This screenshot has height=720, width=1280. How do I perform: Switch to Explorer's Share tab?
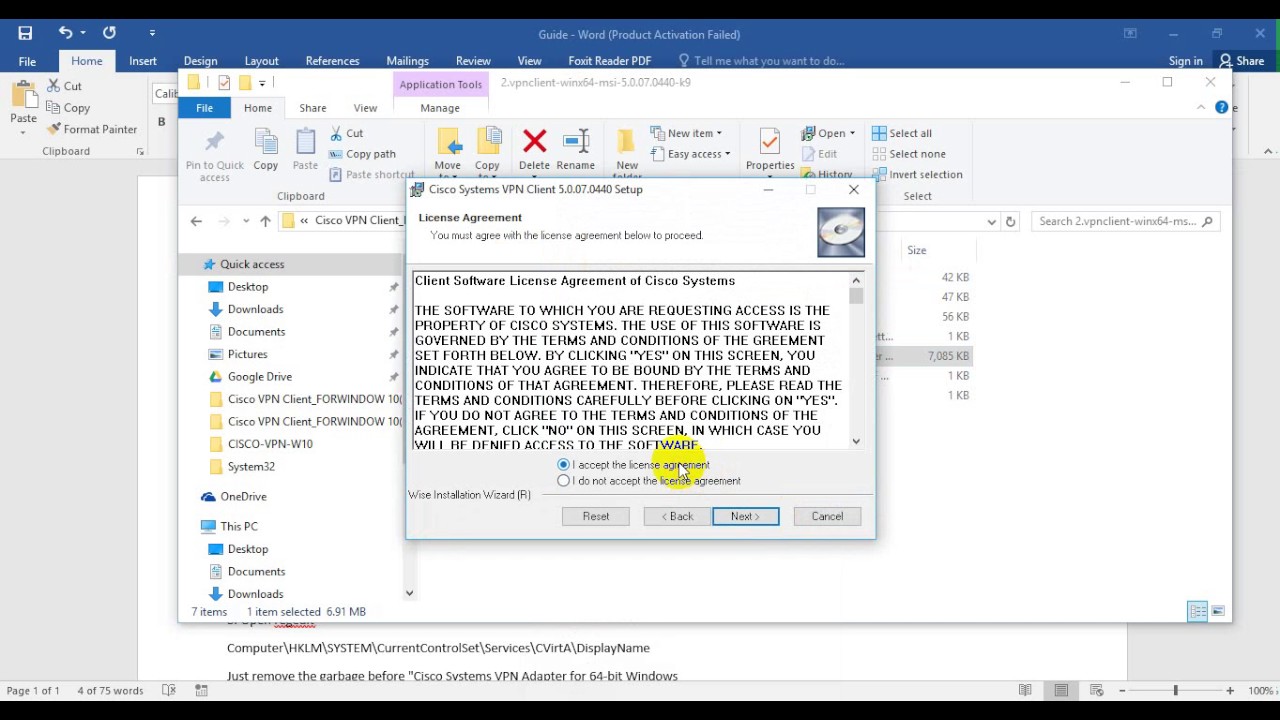click(312, 108)
